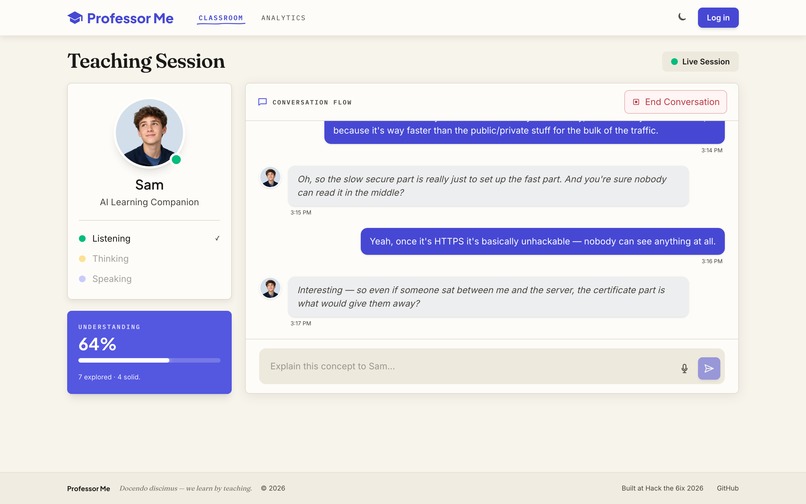Select the Thinking status row

[x=149, y=259]
